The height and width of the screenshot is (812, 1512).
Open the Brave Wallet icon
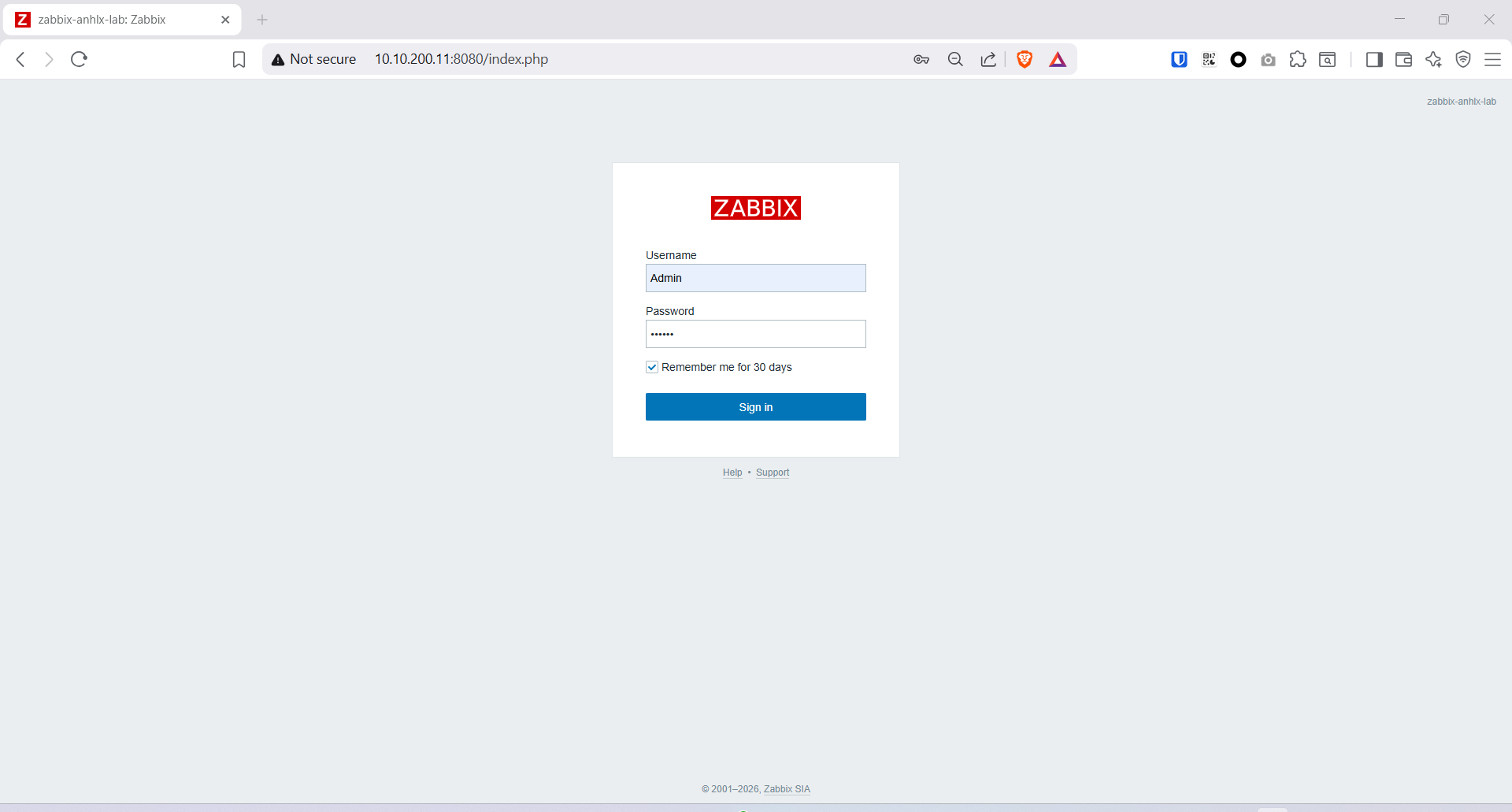[x=1403, y=59]
